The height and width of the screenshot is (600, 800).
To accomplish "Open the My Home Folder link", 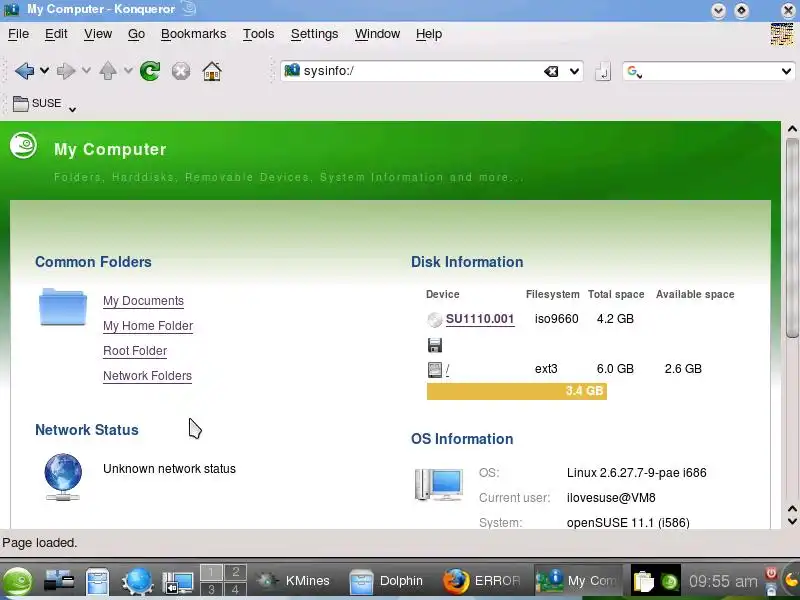I will tap(148, 326).
